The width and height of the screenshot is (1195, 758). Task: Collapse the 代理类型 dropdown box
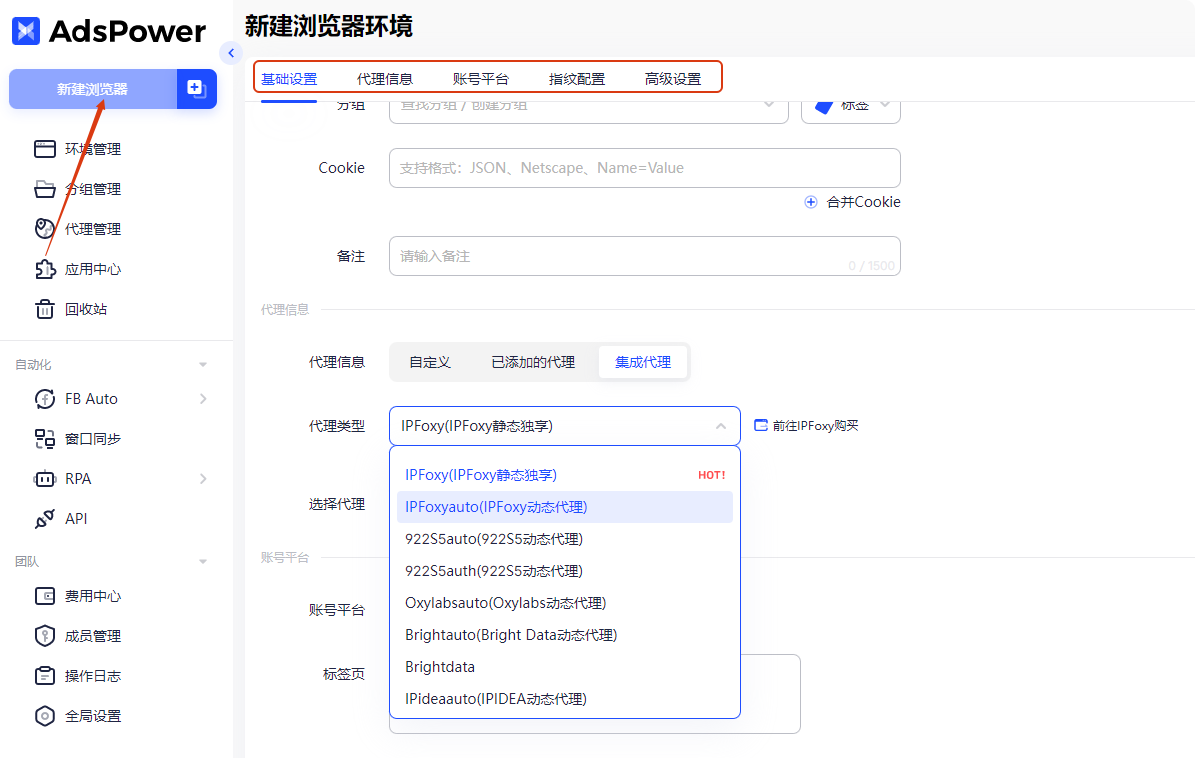click(565, 426)
